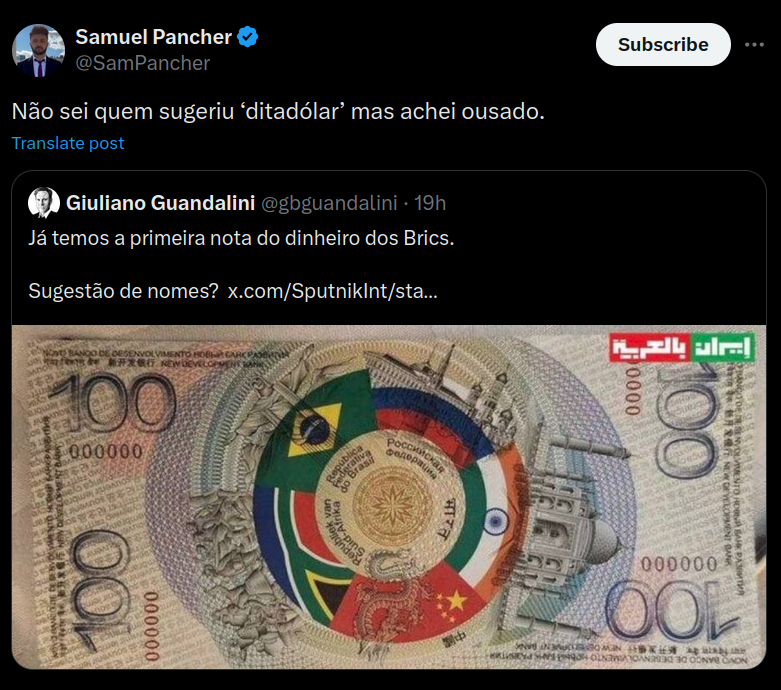This screenshot has width=781, height=690.
Task: Open the 19h timestamp of quoted post
Action: (x=430, y=203)
